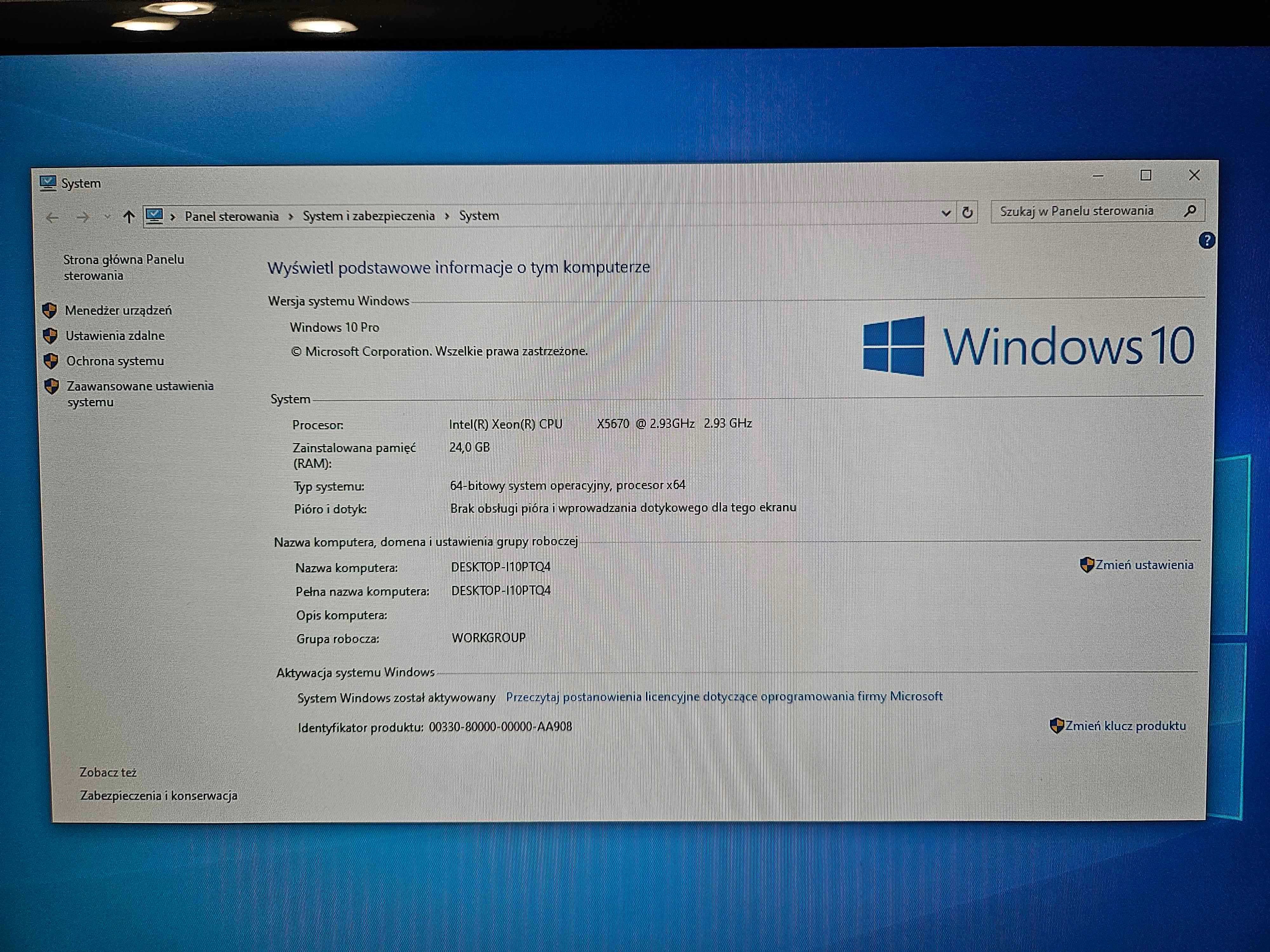The height and width of the screenshot is (952, 1270).
Task: Read Microsoft license terms link
Action: 724,697
